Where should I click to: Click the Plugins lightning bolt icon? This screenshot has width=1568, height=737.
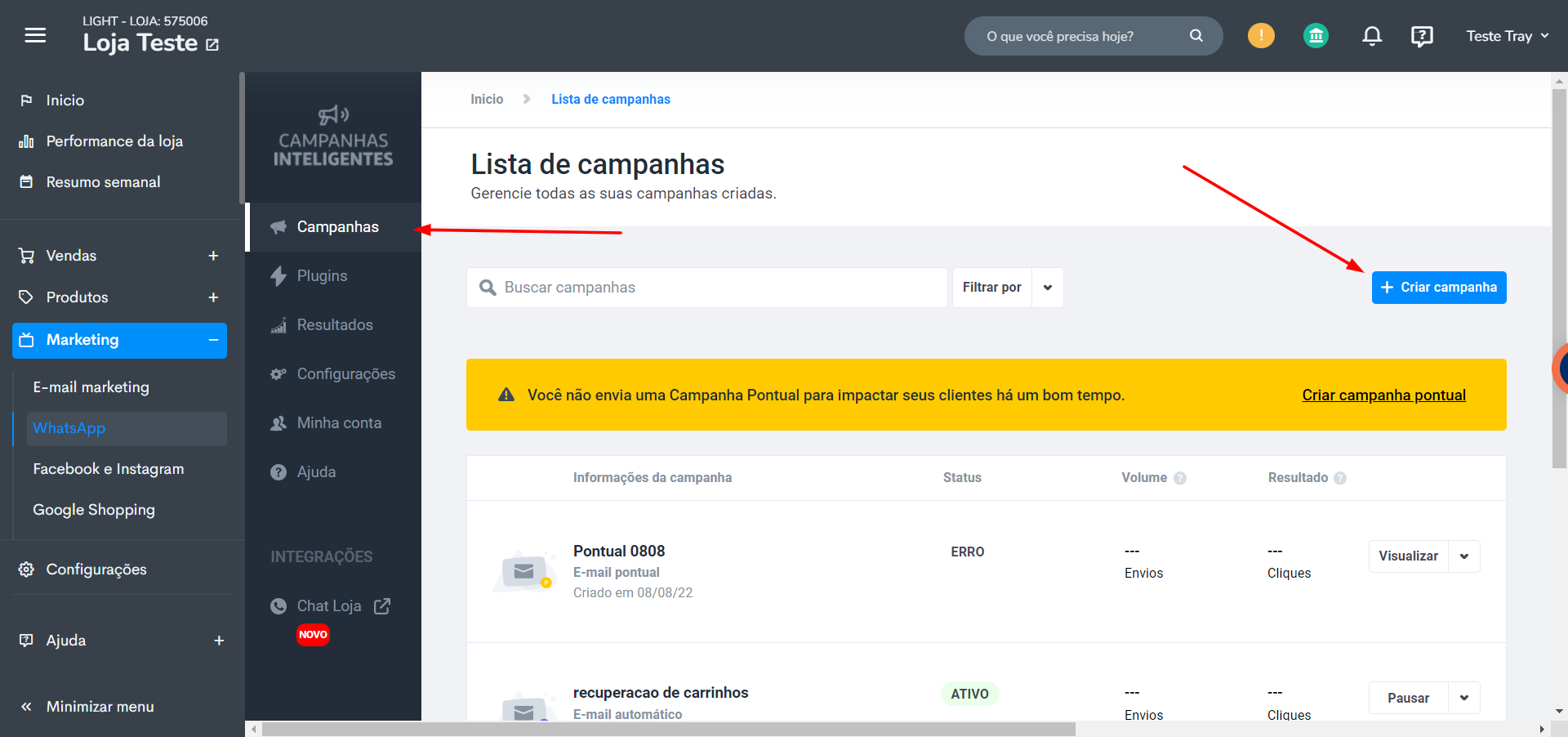click(278, 276)
